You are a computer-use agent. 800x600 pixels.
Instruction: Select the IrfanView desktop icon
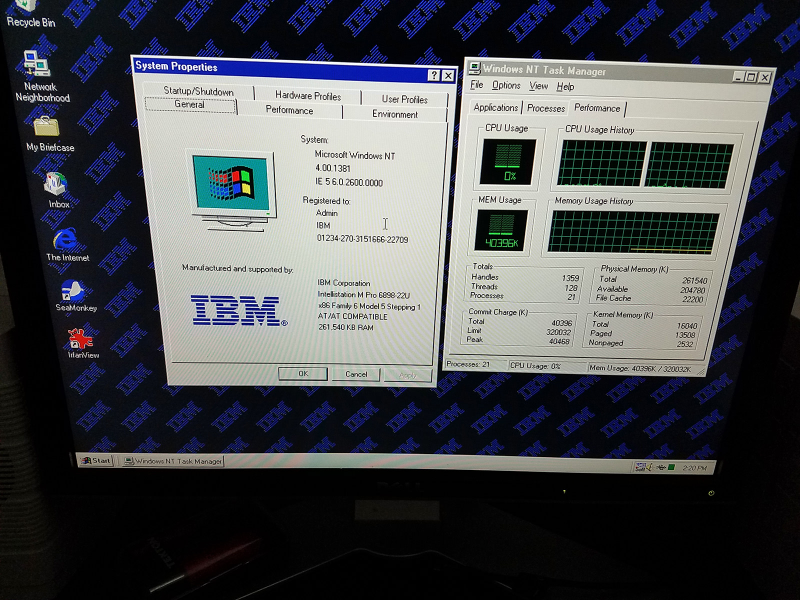tap(82, 343)
